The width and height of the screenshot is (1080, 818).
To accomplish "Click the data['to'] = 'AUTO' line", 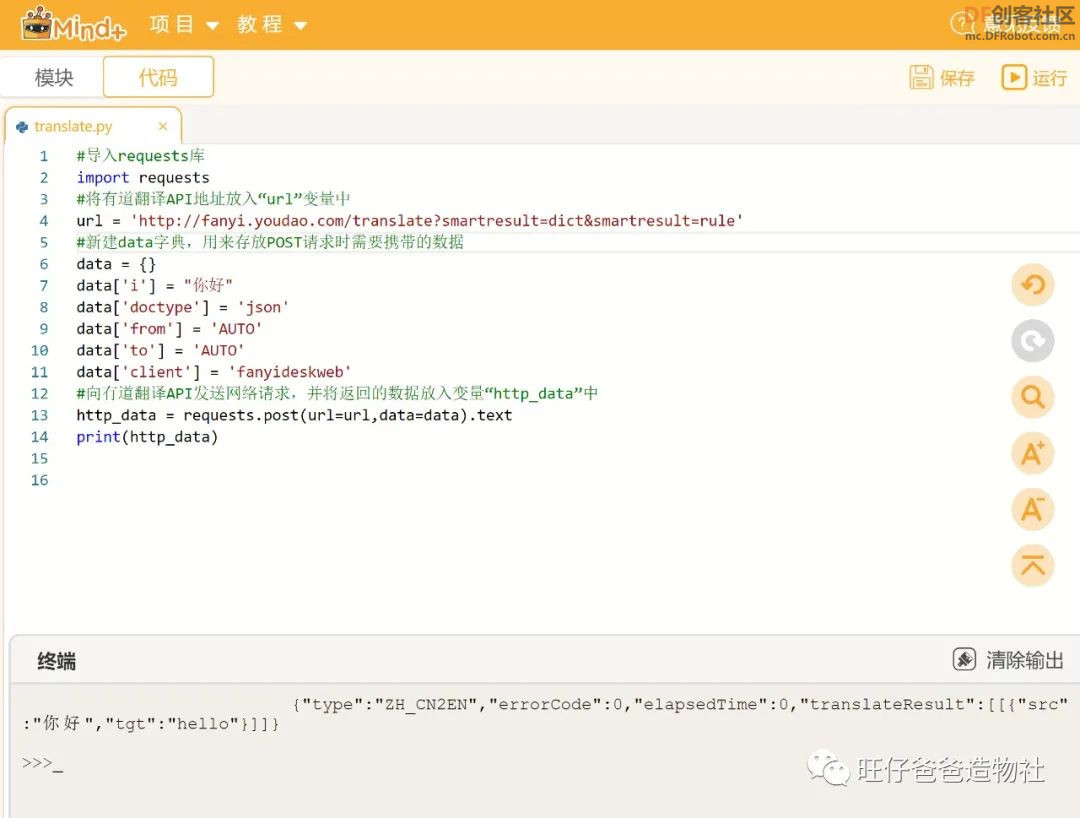I will point(160,350).
